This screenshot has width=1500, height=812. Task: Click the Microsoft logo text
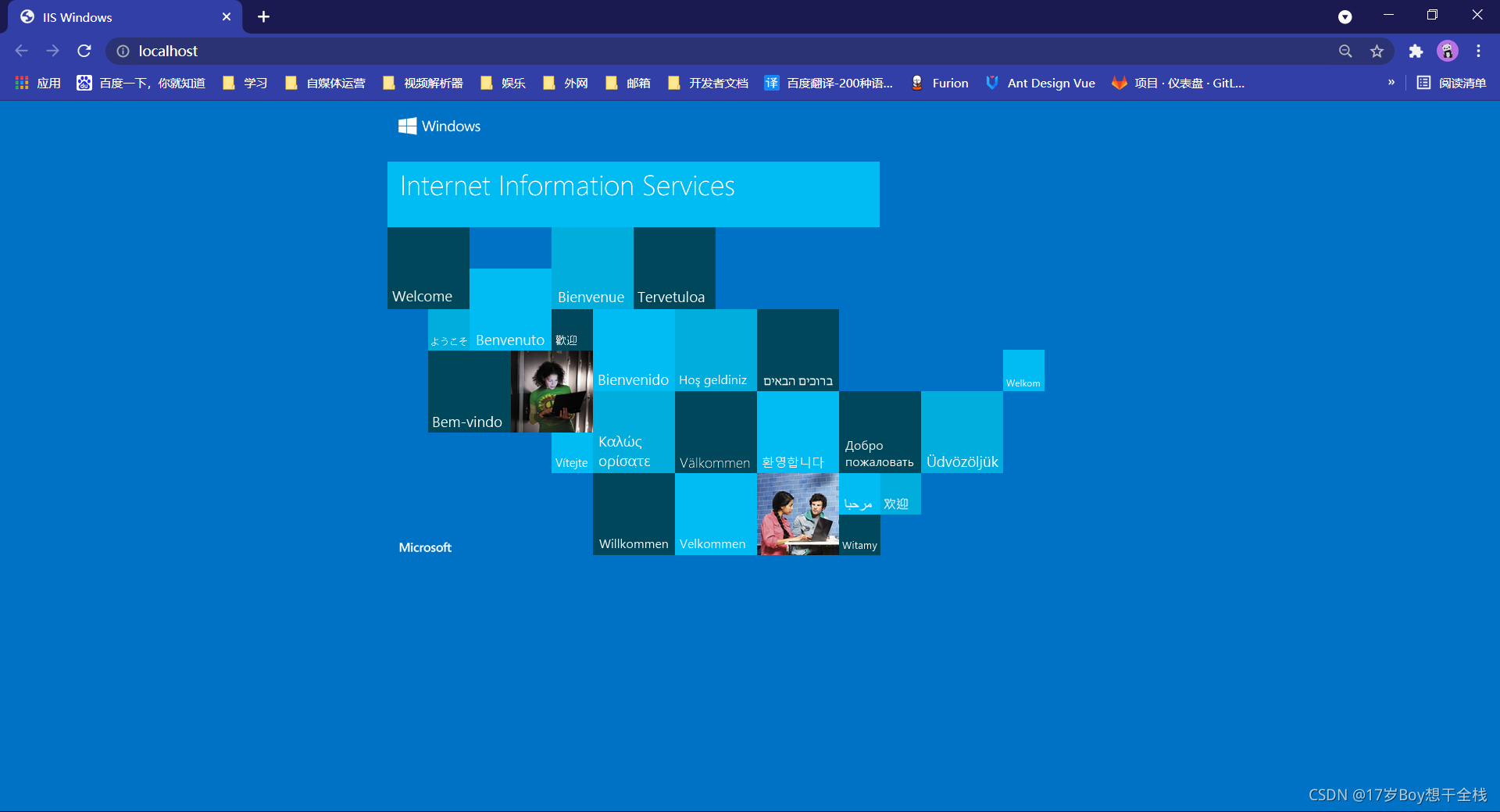(425, 547)
